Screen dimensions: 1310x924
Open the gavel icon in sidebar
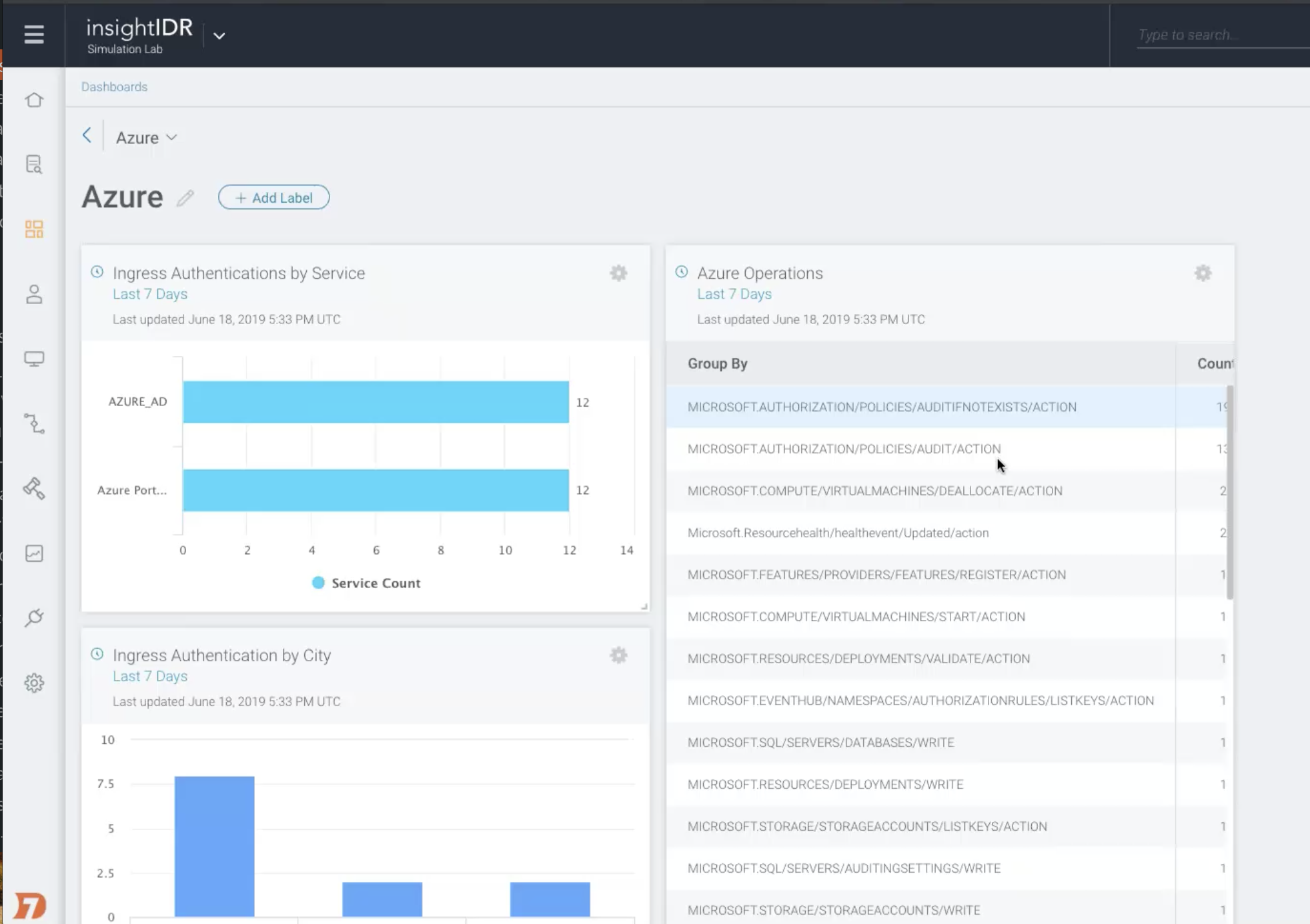[34, 489]
